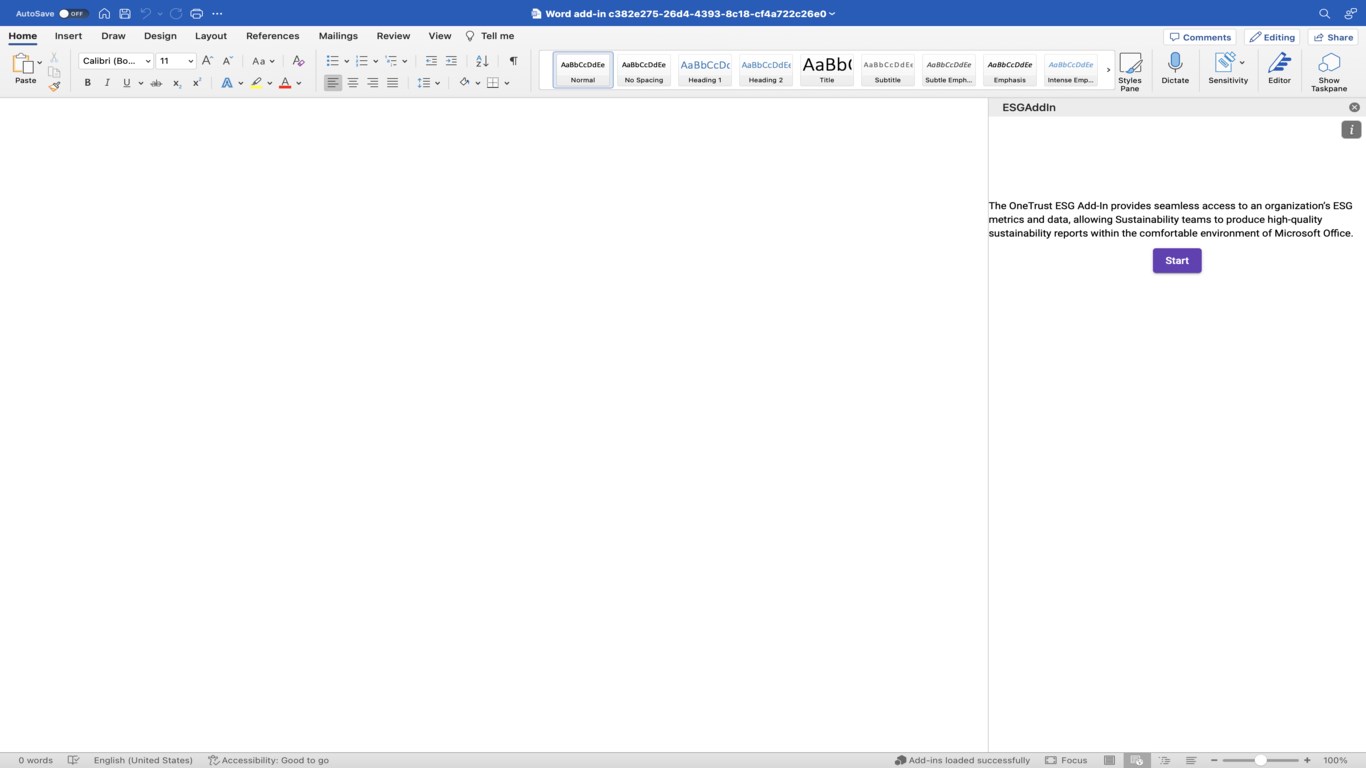Apply Superscript formatting
Image resolution: width=1366 pixels, height=768 pixels.
[197, 83]
